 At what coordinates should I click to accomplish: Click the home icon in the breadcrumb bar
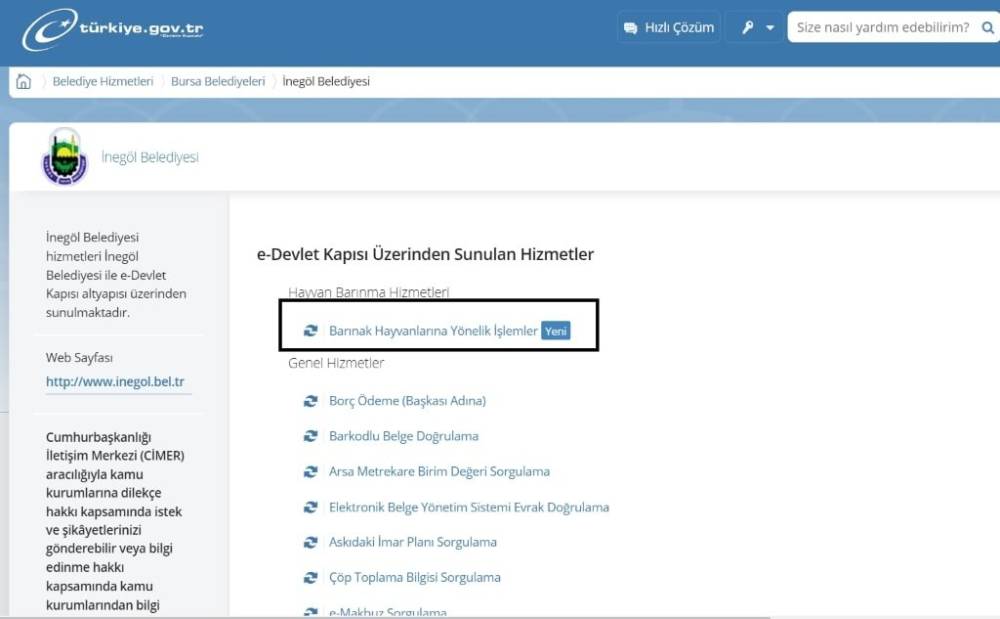pyautogui.click(x=22, y=81)
